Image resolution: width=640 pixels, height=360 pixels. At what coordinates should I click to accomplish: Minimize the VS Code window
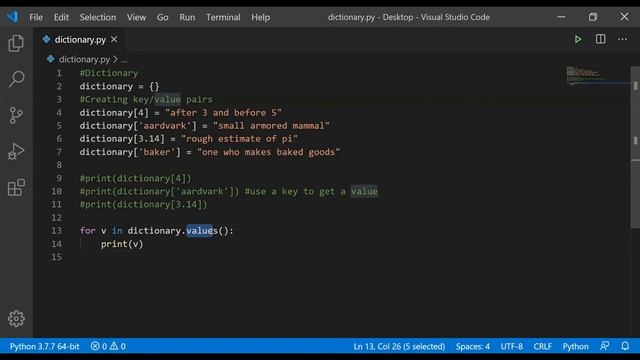pos(561,17)
